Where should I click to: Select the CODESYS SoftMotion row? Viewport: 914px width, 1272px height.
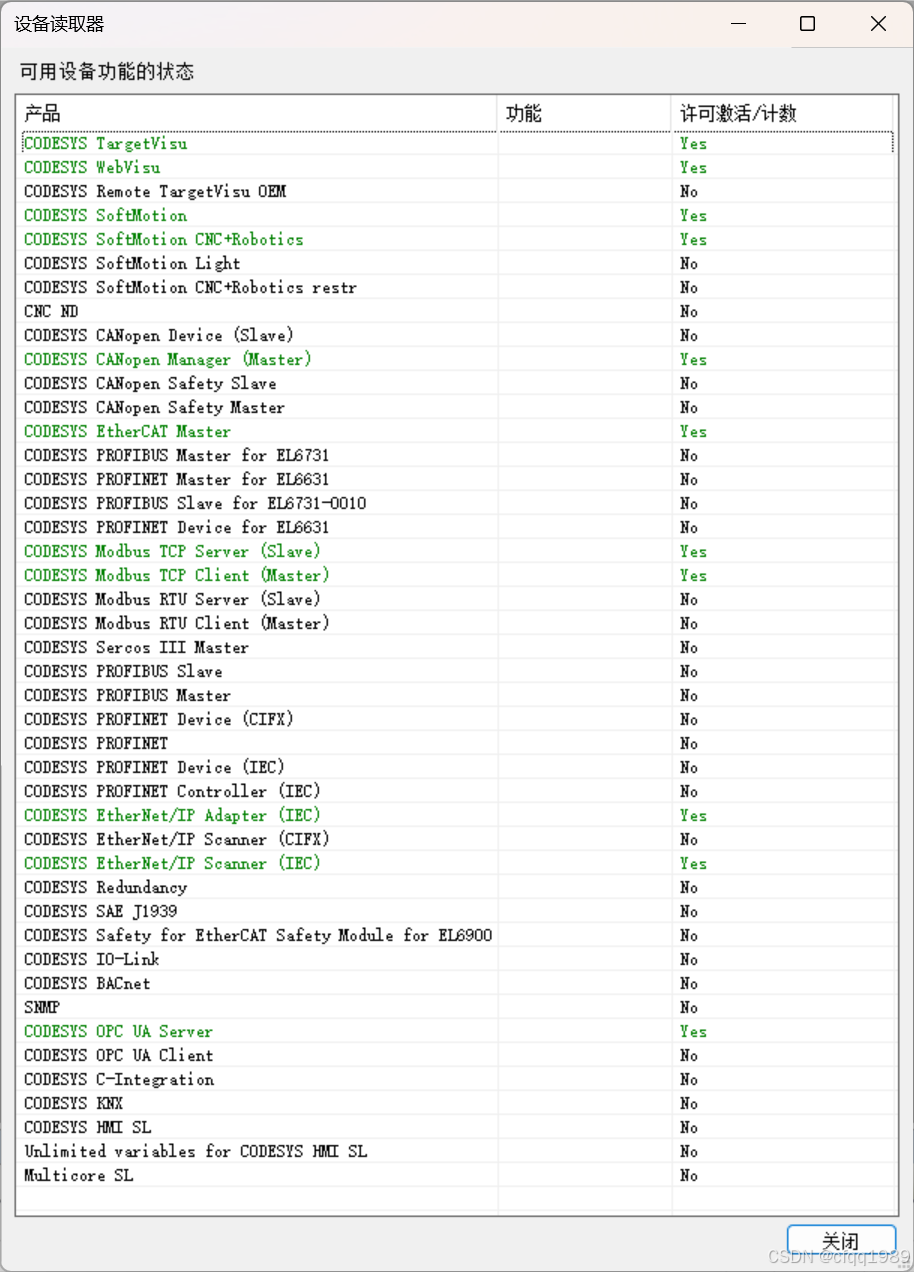(457, 215)
